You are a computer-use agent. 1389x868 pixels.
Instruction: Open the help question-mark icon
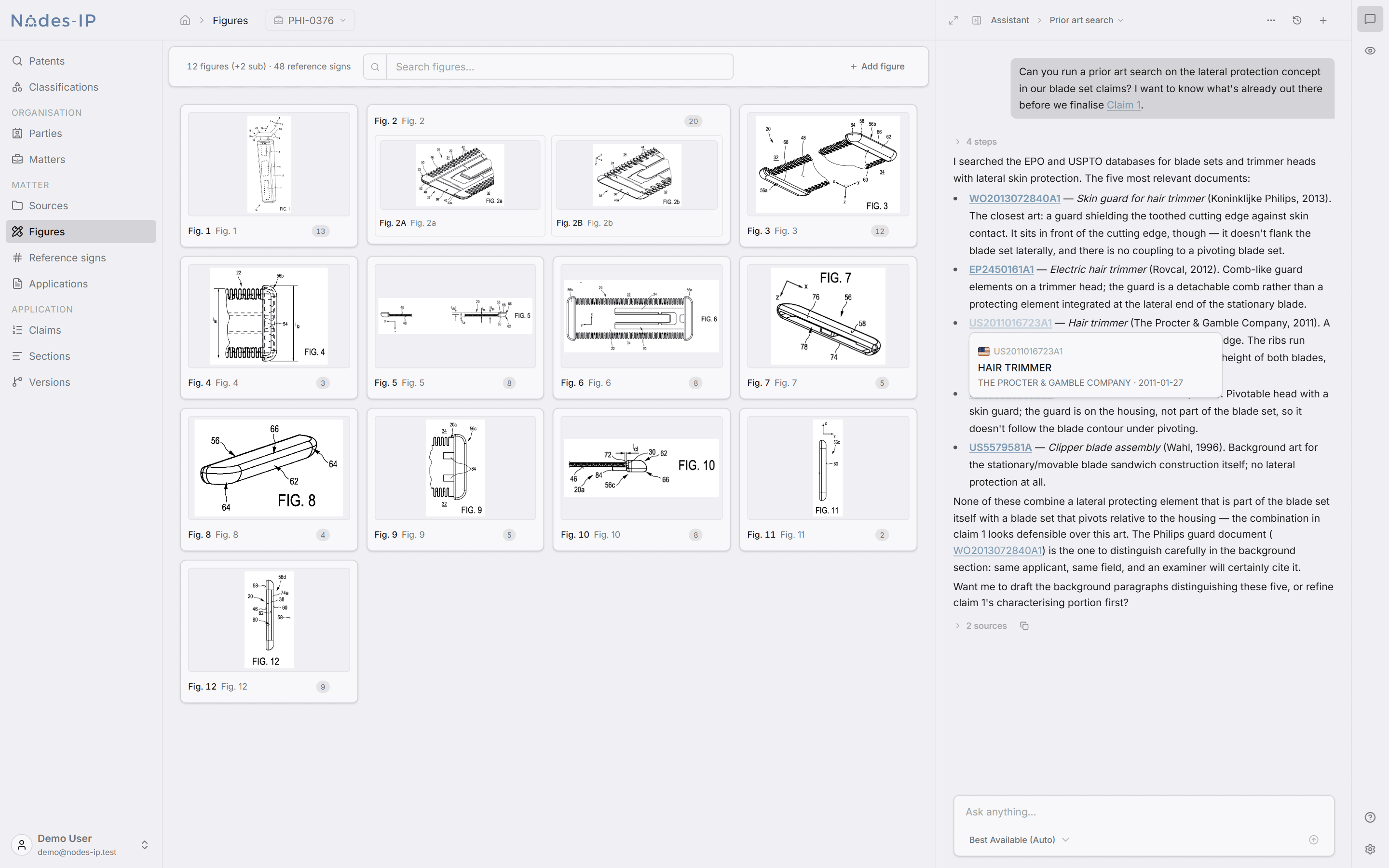(1370, 817)
